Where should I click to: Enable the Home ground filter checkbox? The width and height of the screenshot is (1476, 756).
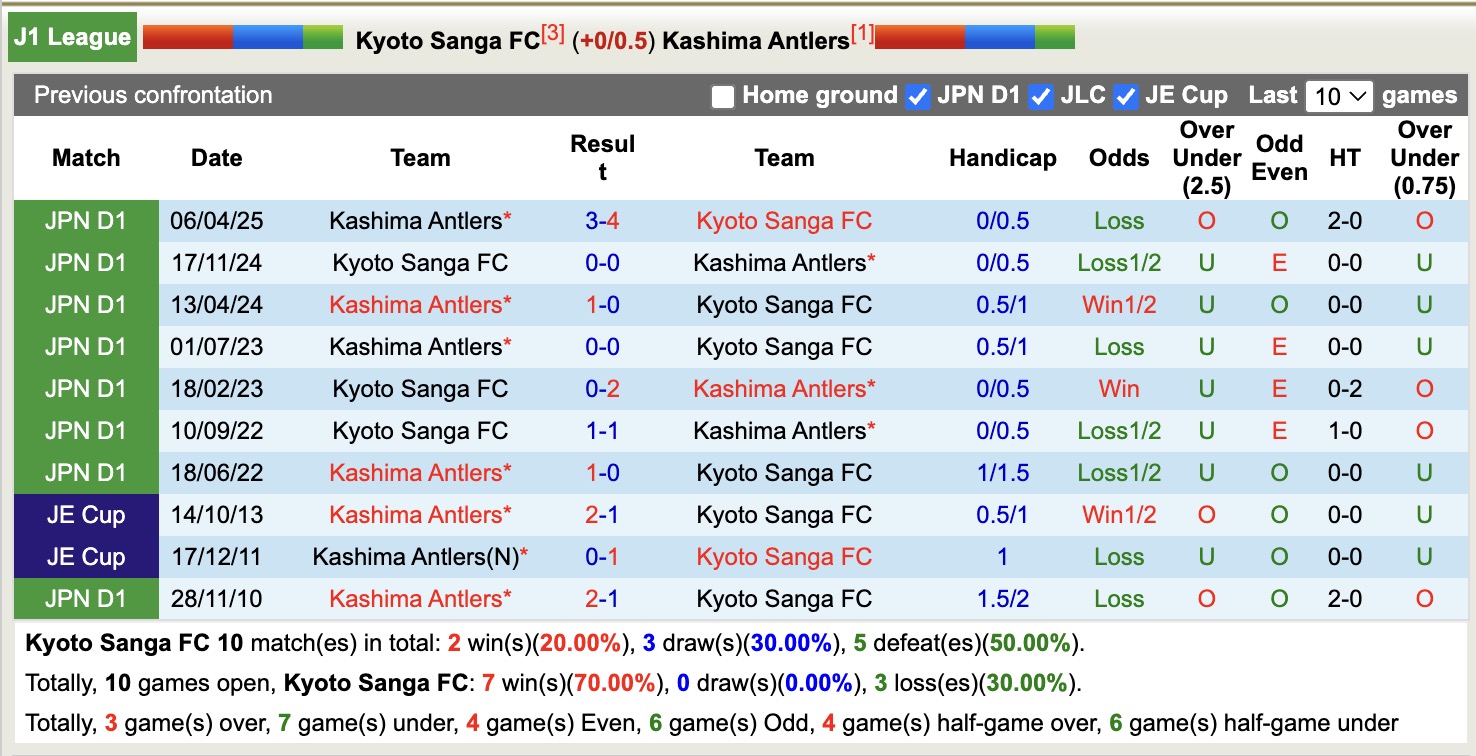point(722,96)
